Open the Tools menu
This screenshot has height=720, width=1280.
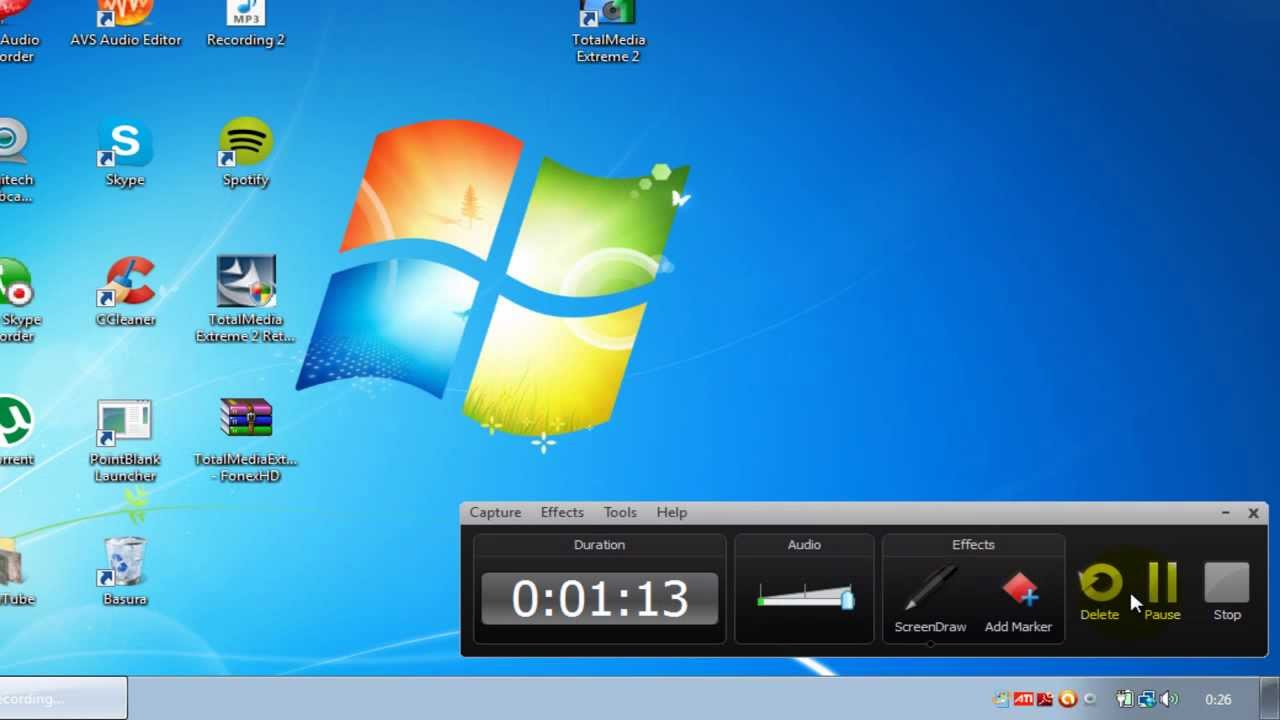[x=620, y=512]
